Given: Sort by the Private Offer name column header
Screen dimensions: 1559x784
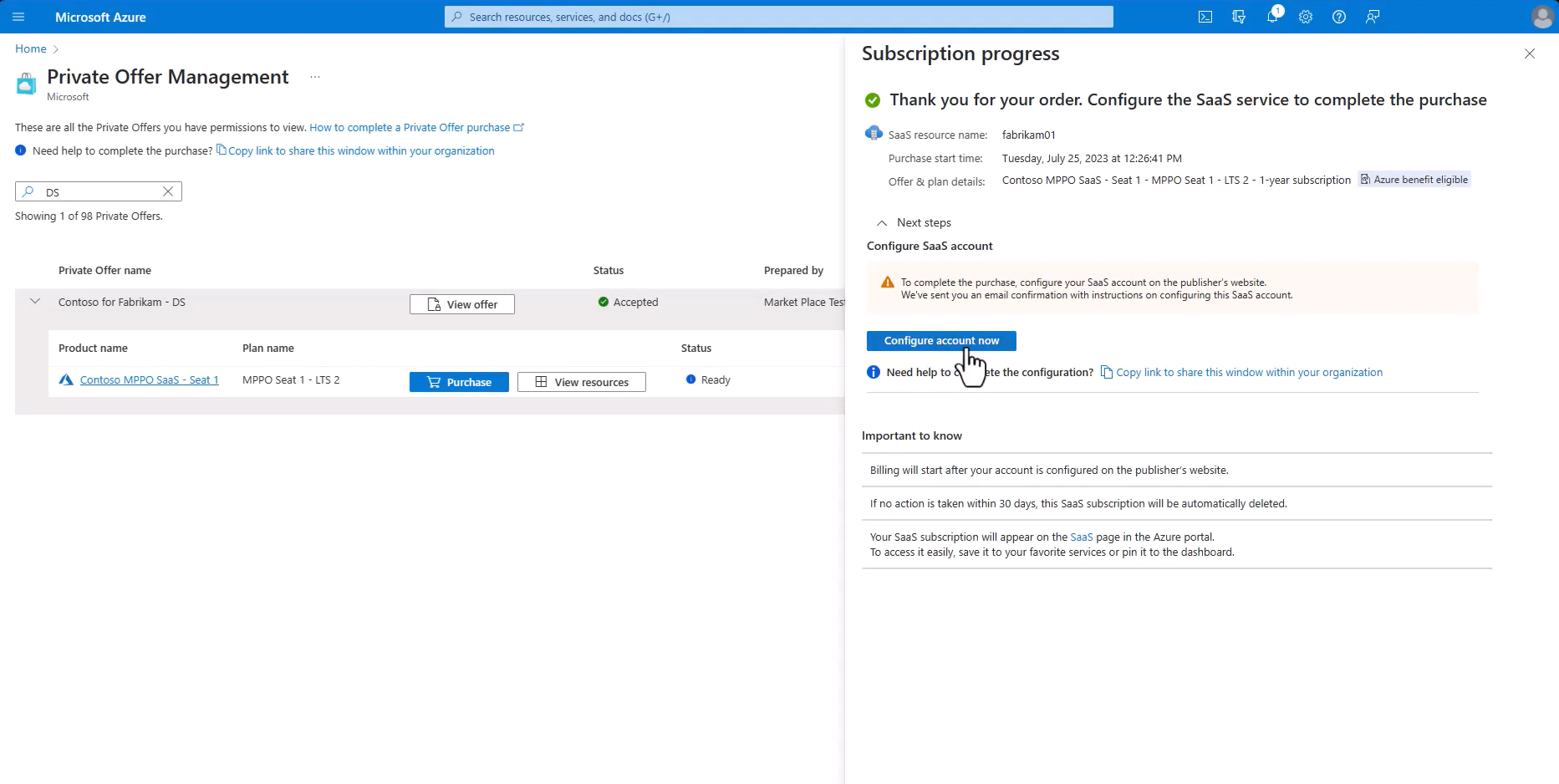Looking at the screenshot, I should click(x=104, y=271).
